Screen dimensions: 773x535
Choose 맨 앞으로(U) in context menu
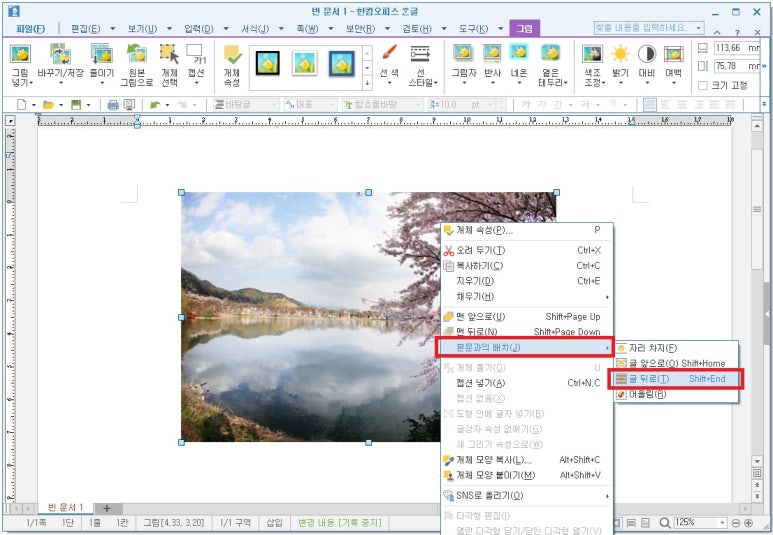pyautogui.click(x=527, y=317)
